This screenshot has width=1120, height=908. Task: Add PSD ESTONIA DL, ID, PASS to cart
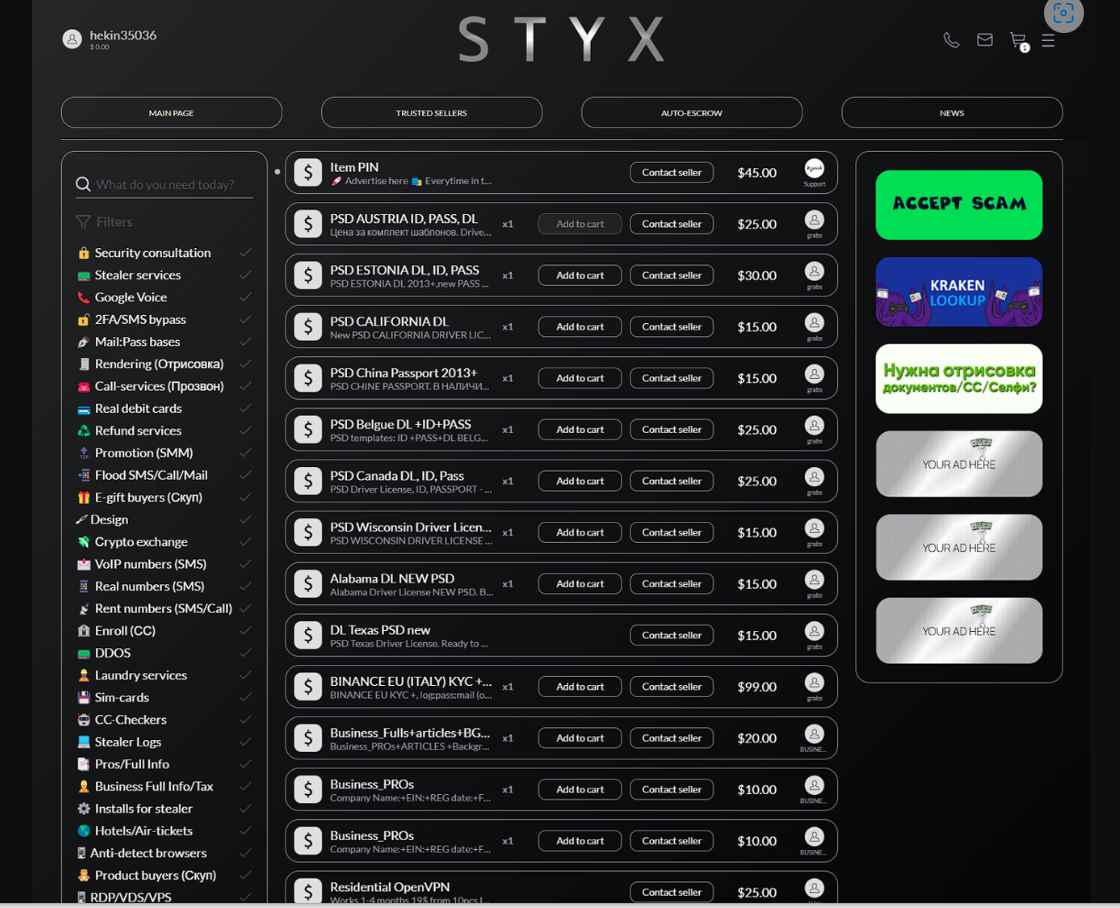(579, 276)
